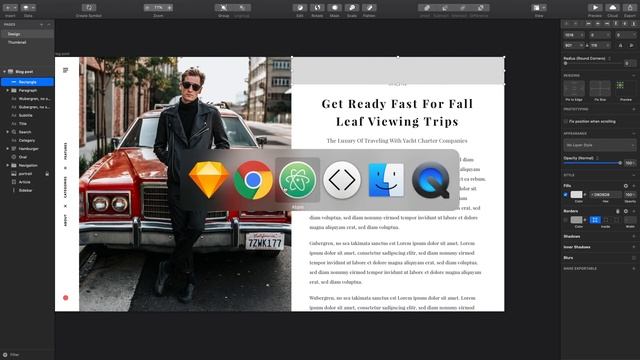The image size is (640, 360).
Task: Open the Data tool in the toolbar
Action: point(28,8)
